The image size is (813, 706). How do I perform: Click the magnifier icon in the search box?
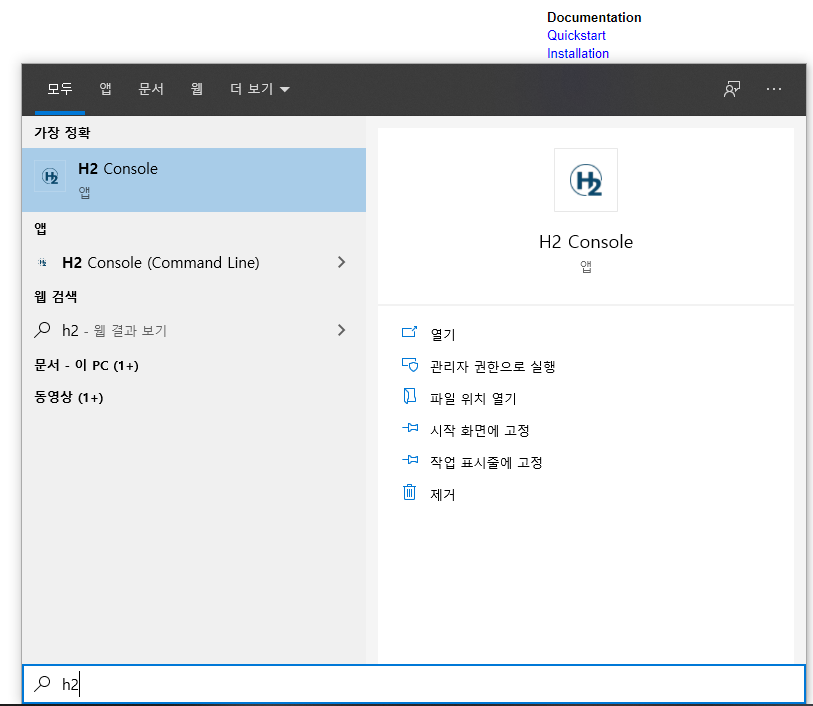pos(42,684)
